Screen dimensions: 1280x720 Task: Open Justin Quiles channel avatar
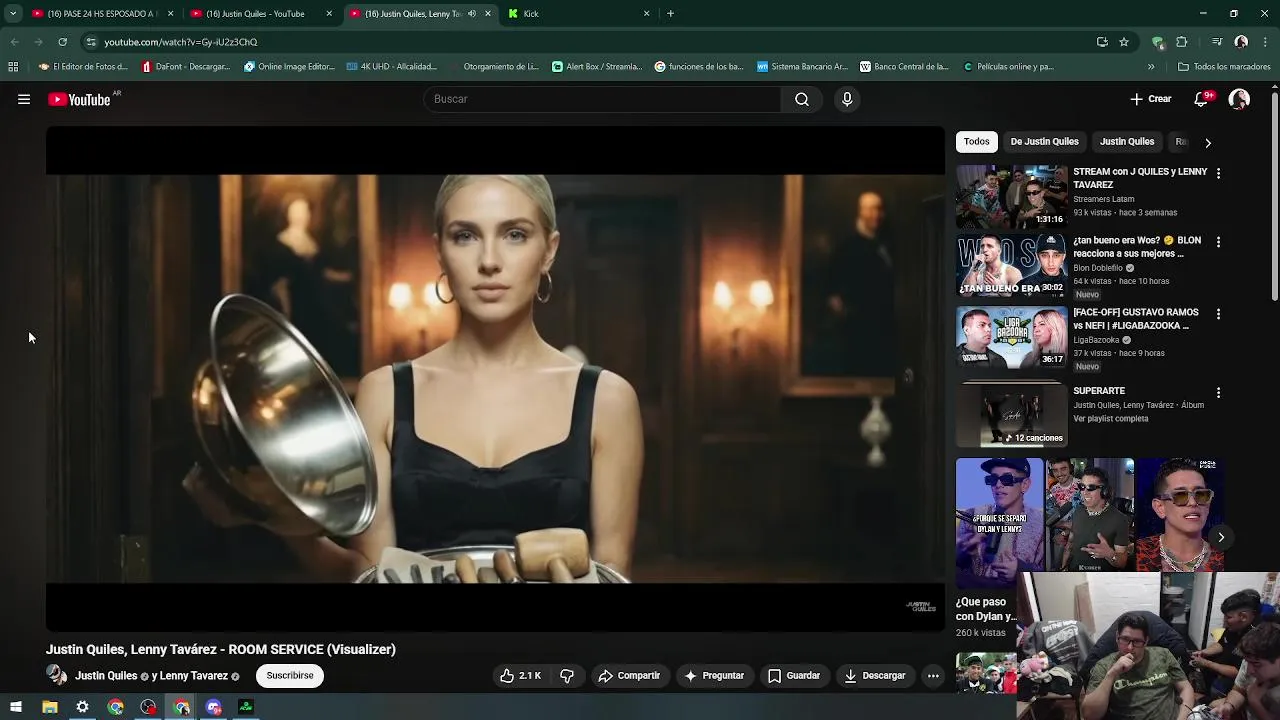(57, 676)
